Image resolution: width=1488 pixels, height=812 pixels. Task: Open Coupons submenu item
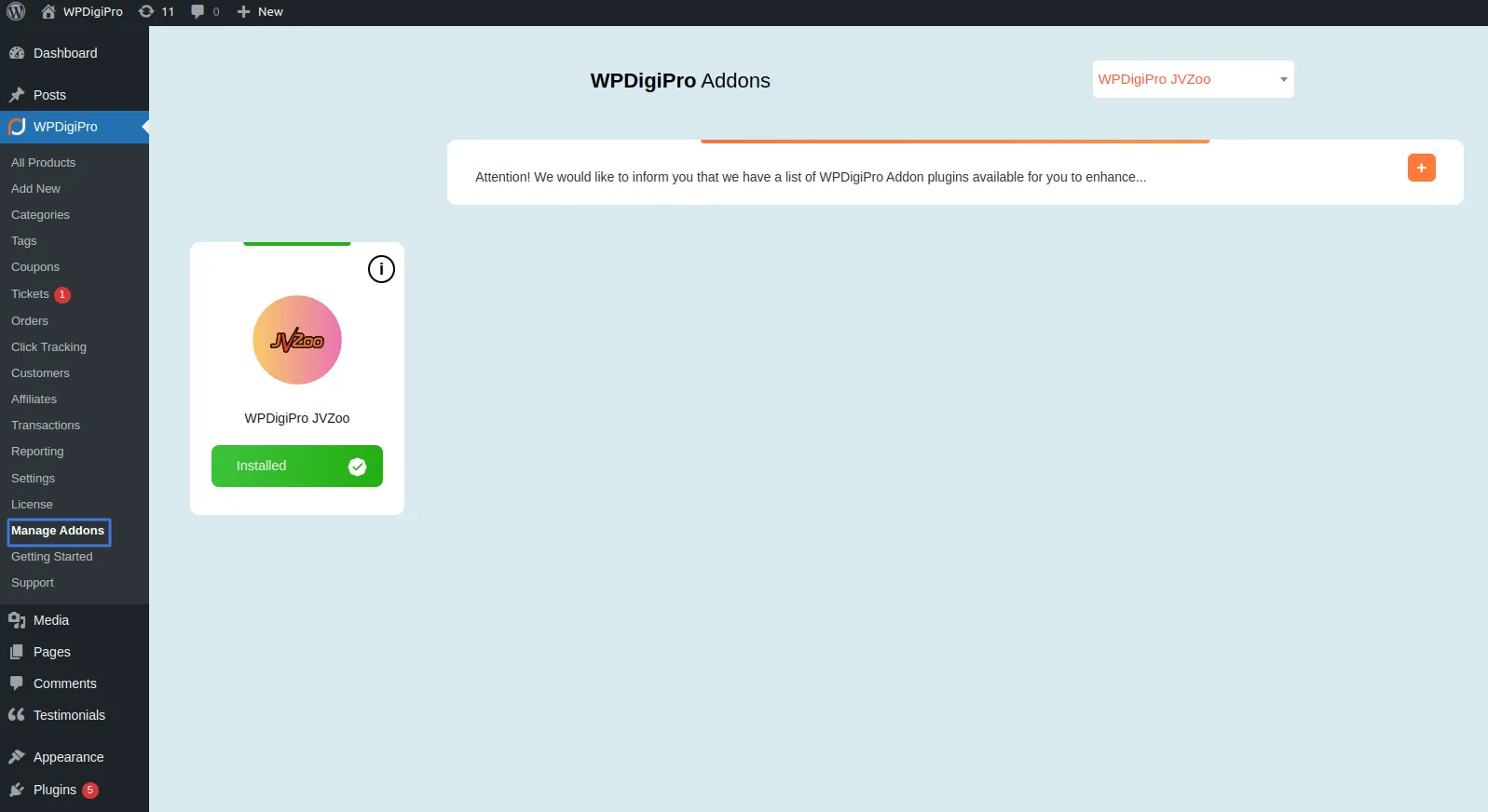[35, 266]
